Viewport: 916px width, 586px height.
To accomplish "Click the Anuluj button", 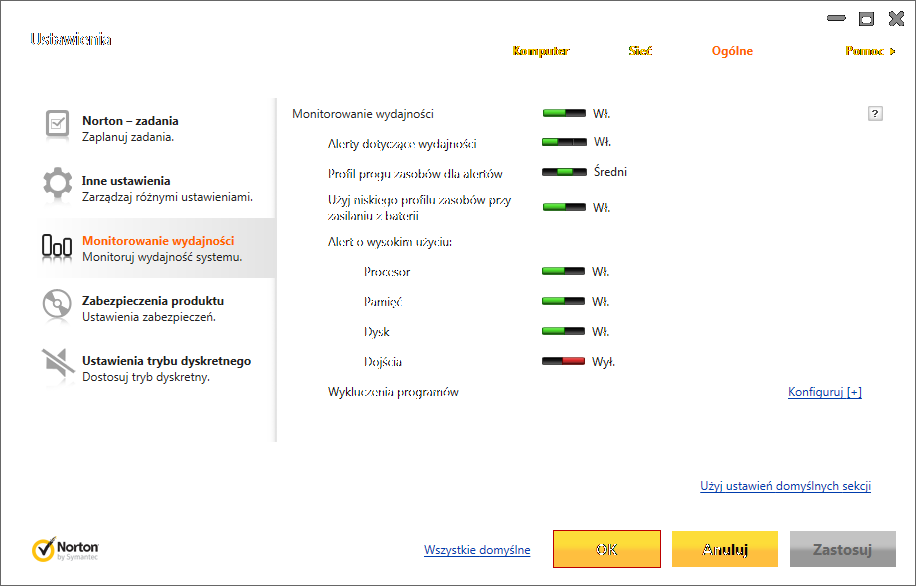I will [x=724, y=549].
